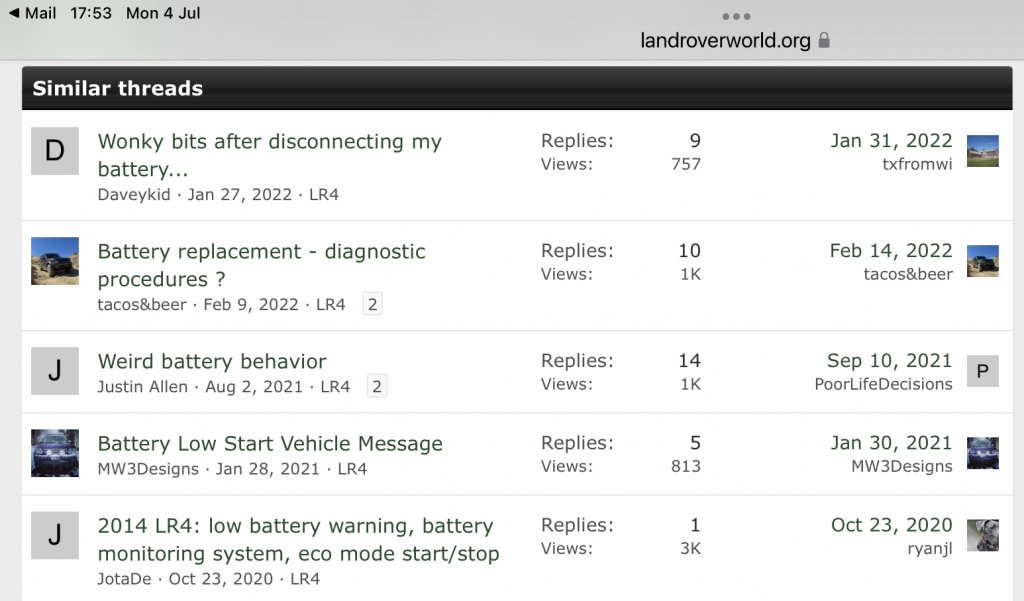The height and width of the screenshot is (601, 1024).
Task: Tap the padlock icon beside the URL
Action: click(824, 41)
